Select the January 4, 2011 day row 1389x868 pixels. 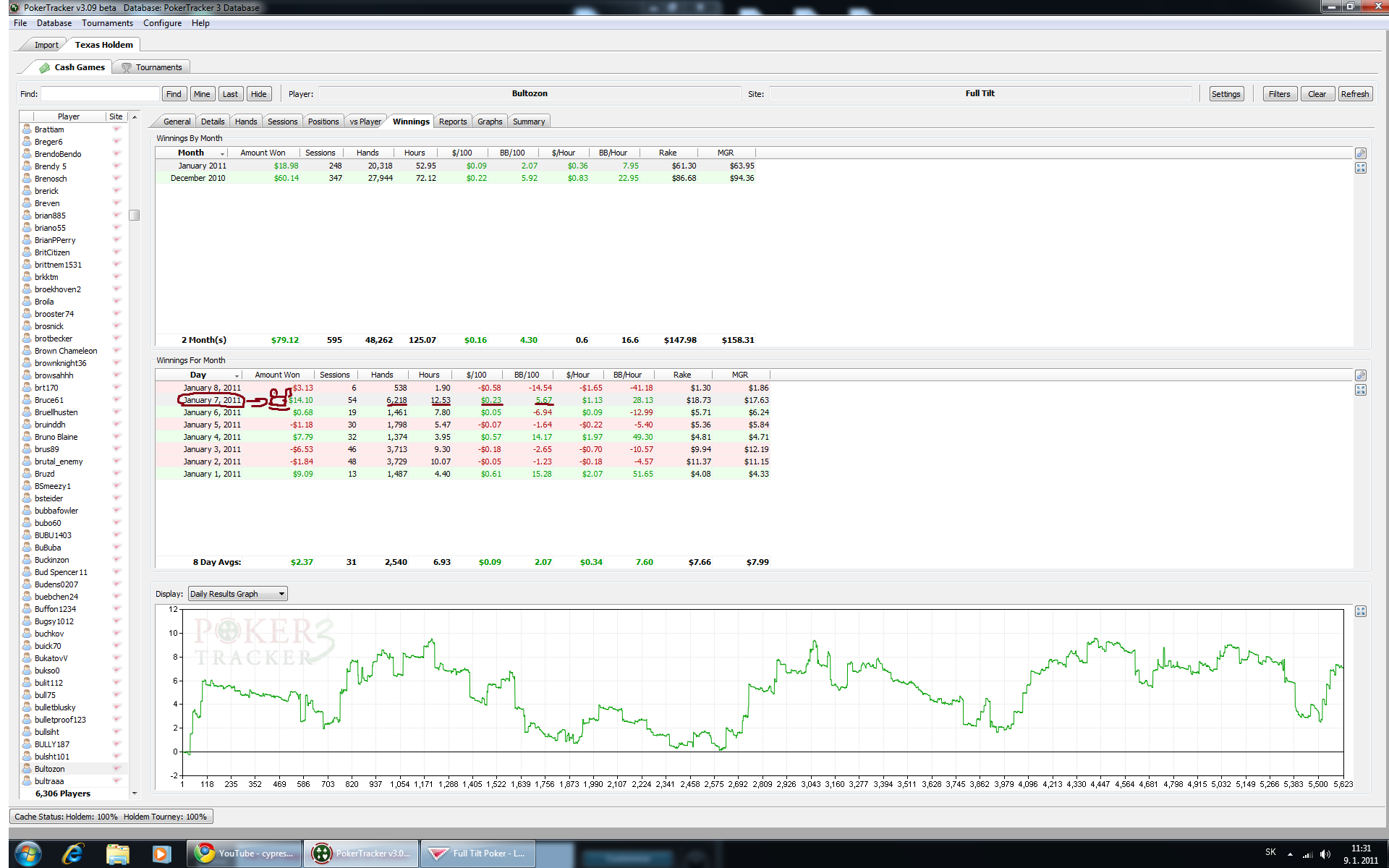[463, 437]
